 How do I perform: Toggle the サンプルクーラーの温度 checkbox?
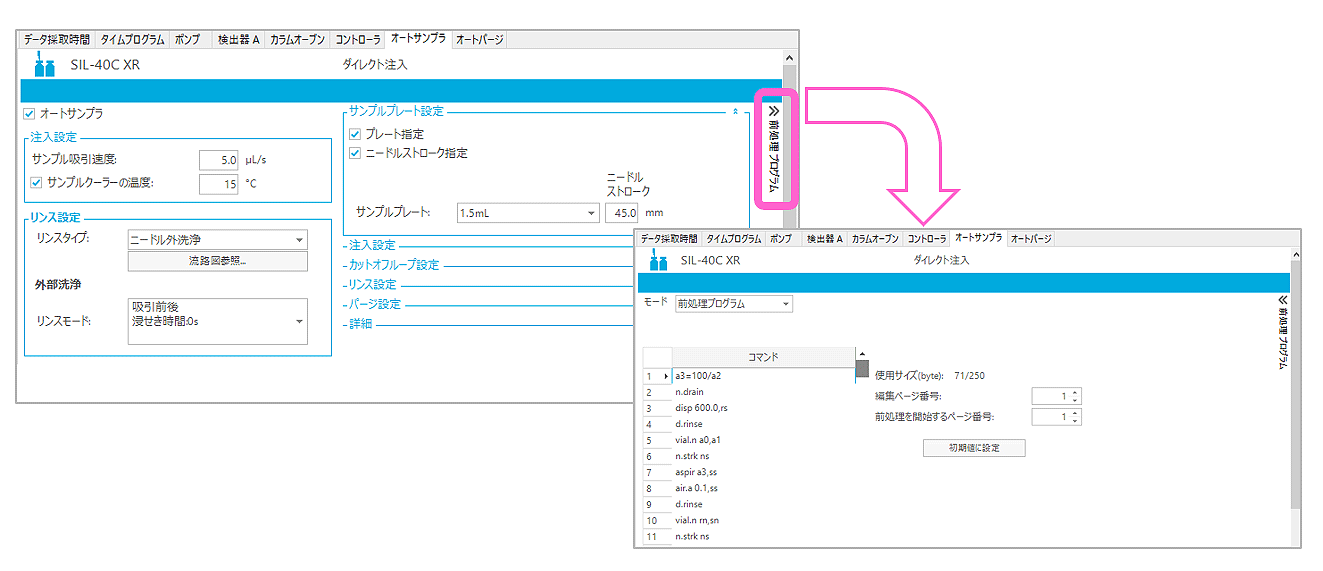(37, 183)
